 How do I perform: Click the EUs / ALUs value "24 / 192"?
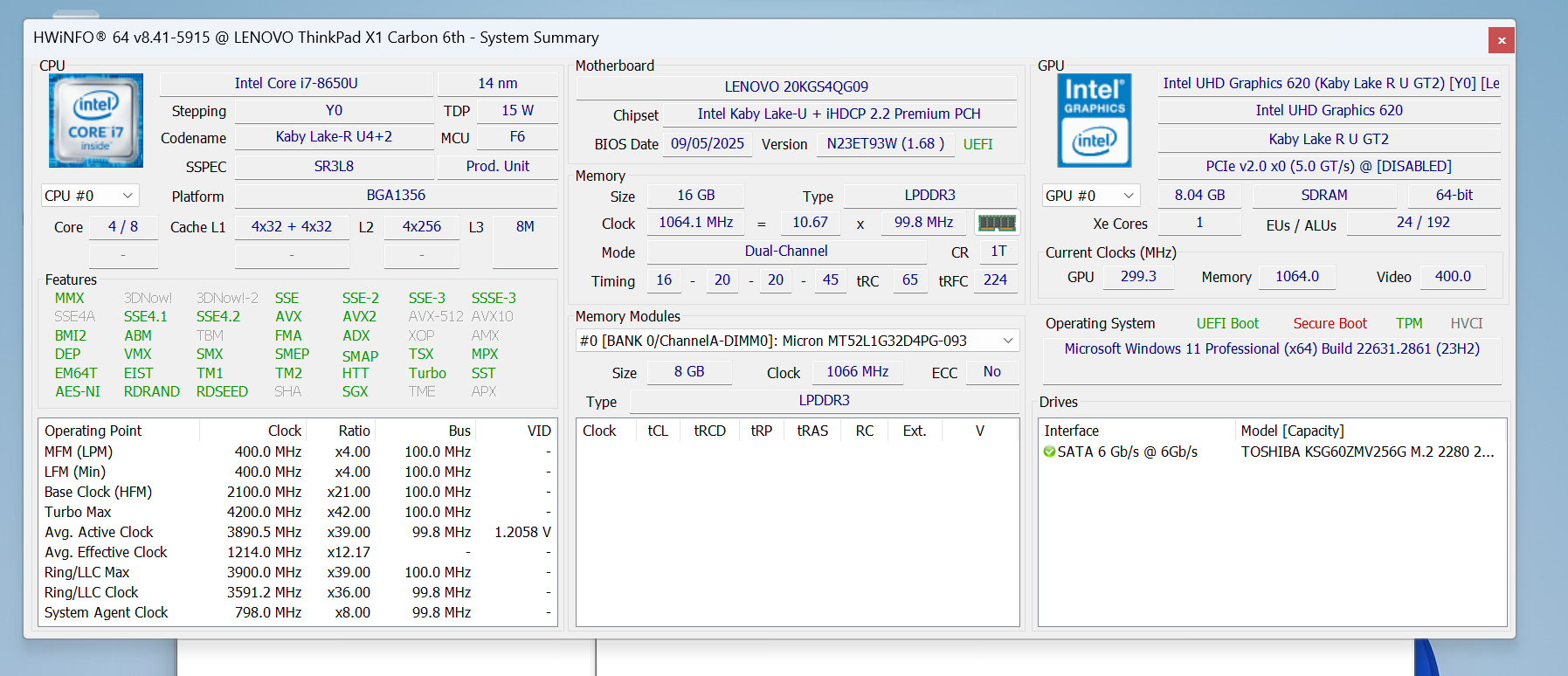(x=1423, y=223)
